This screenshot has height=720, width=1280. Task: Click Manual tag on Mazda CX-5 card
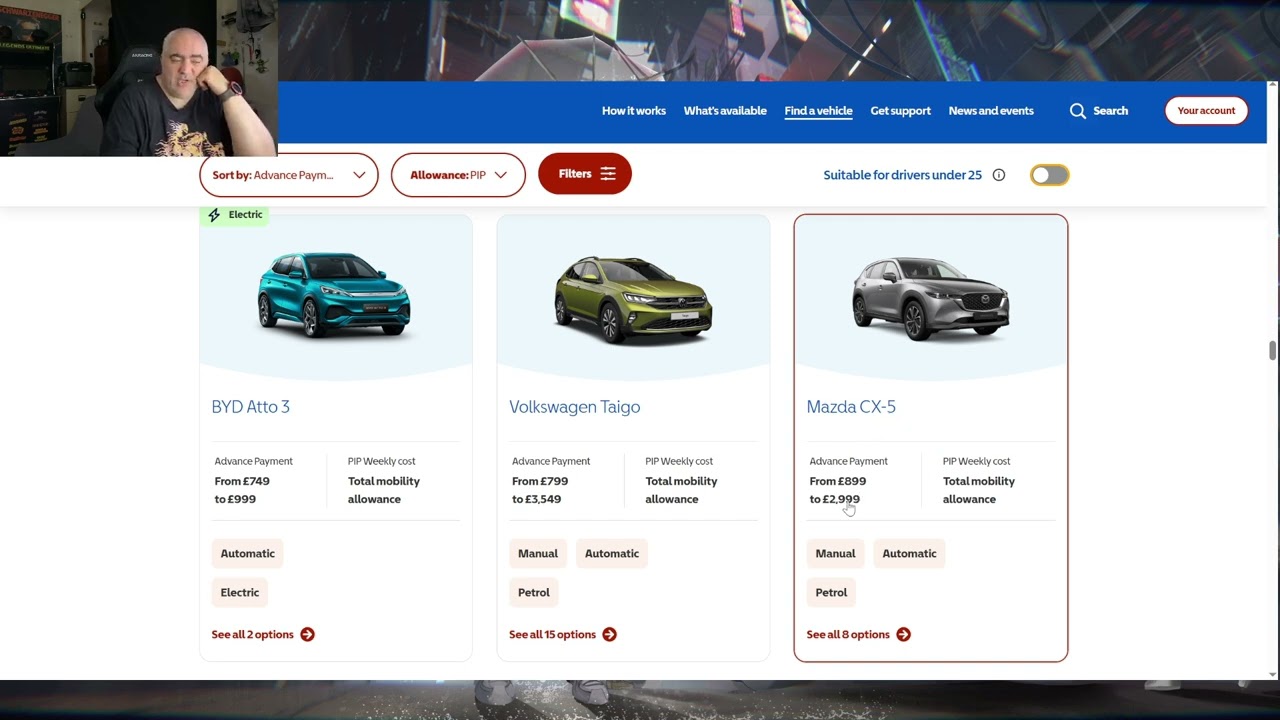835,554
